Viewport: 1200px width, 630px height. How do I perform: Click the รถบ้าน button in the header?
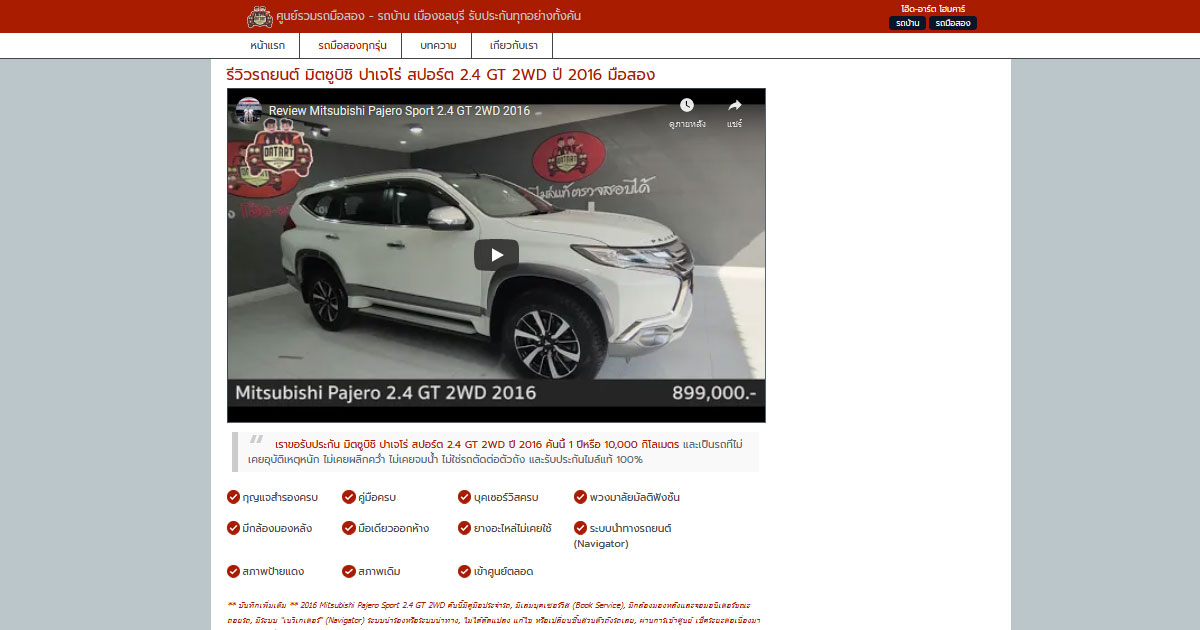908,23
